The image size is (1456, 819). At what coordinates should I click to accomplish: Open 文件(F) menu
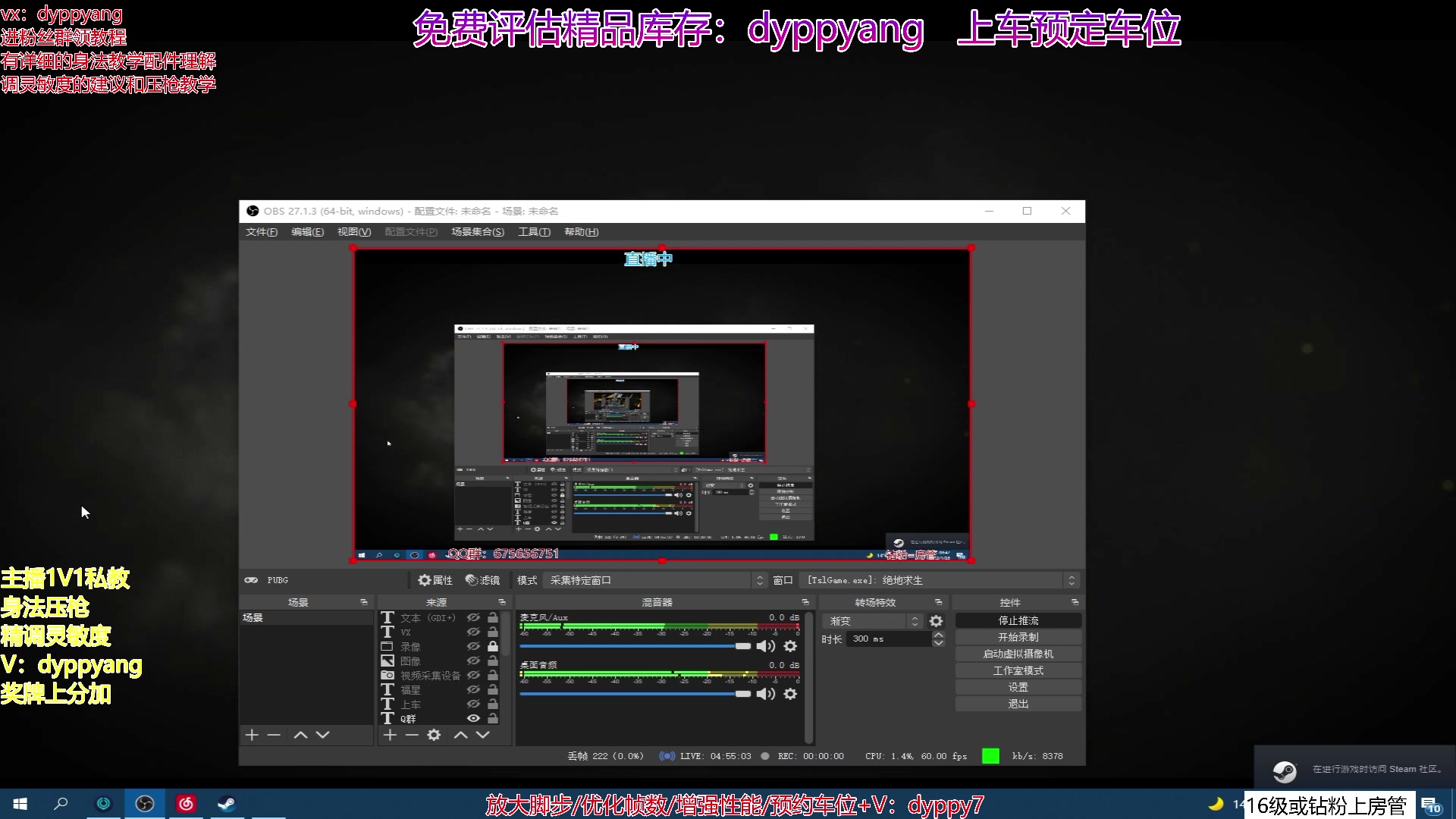click(x=262, y=232)
